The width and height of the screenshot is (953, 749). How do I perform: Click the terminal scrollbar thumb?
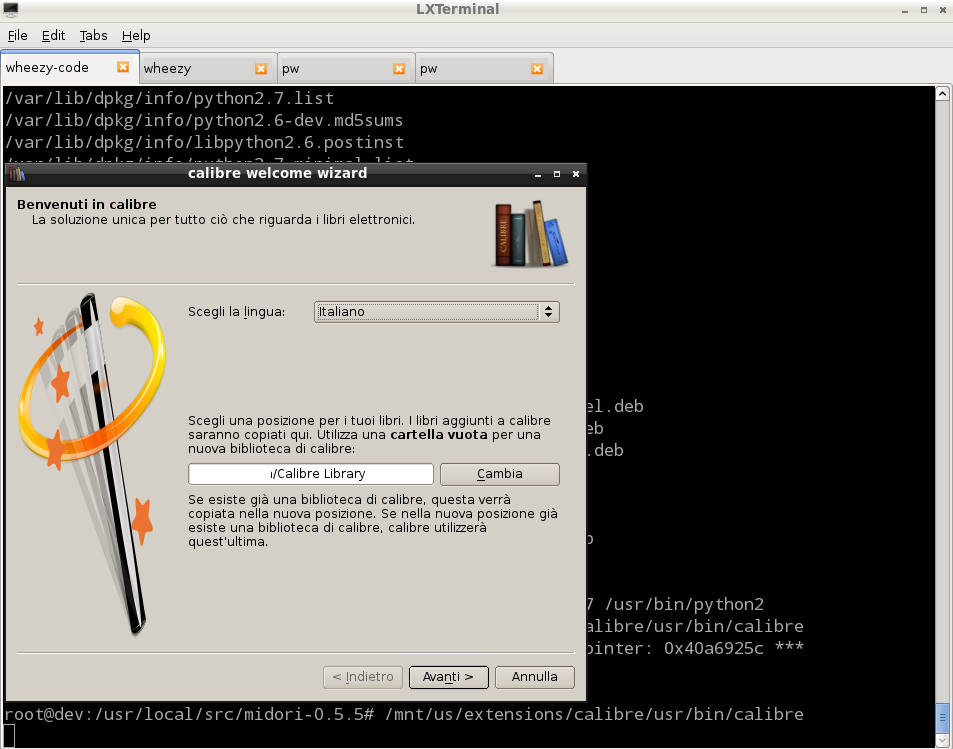pyautogui.click(x=942, y=718)
